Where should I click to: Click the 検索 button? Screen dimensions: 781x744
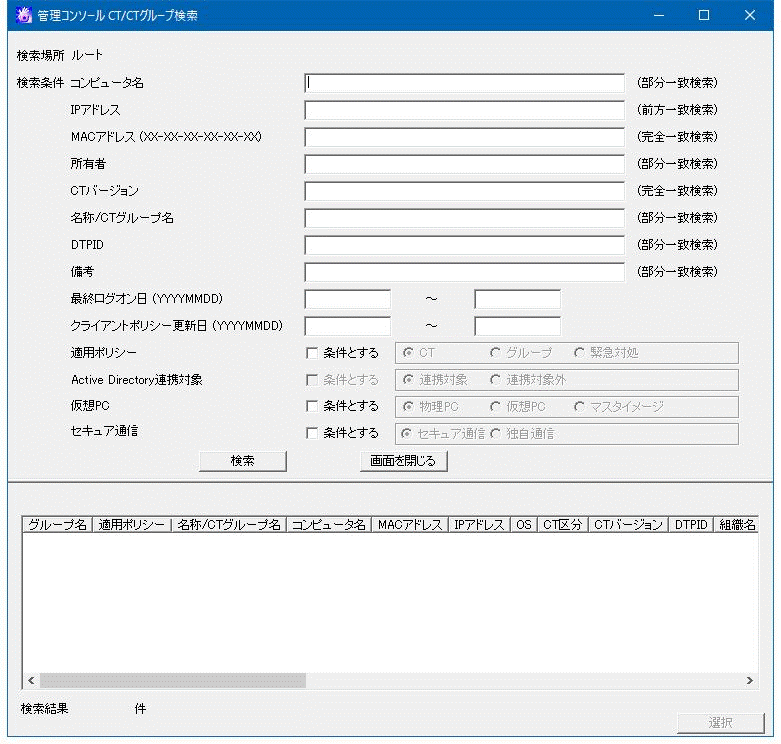243,461
